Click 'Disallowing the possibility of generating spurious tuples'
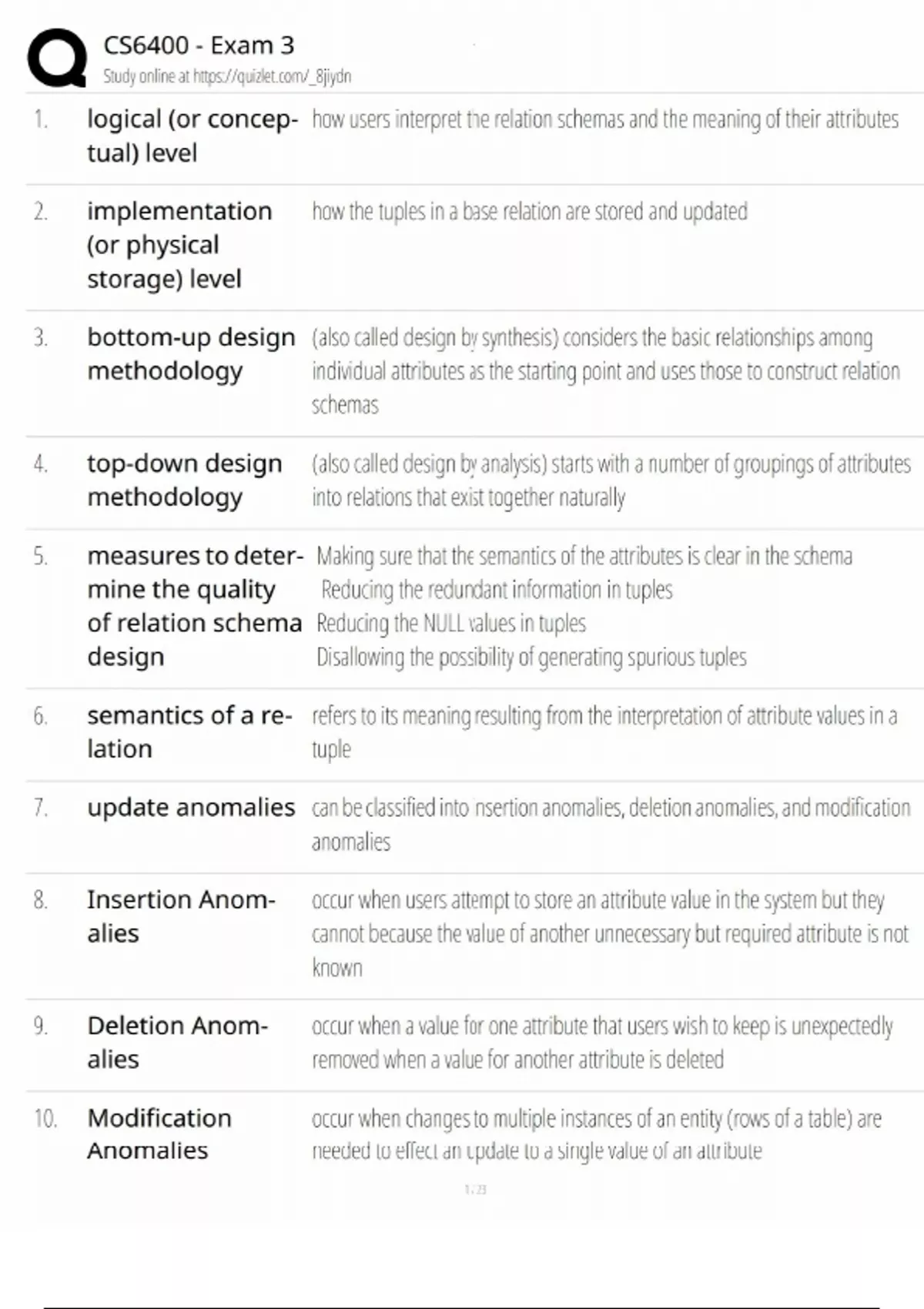The height and width of the screenshot is (1309, 924). (x=531, y=657)
